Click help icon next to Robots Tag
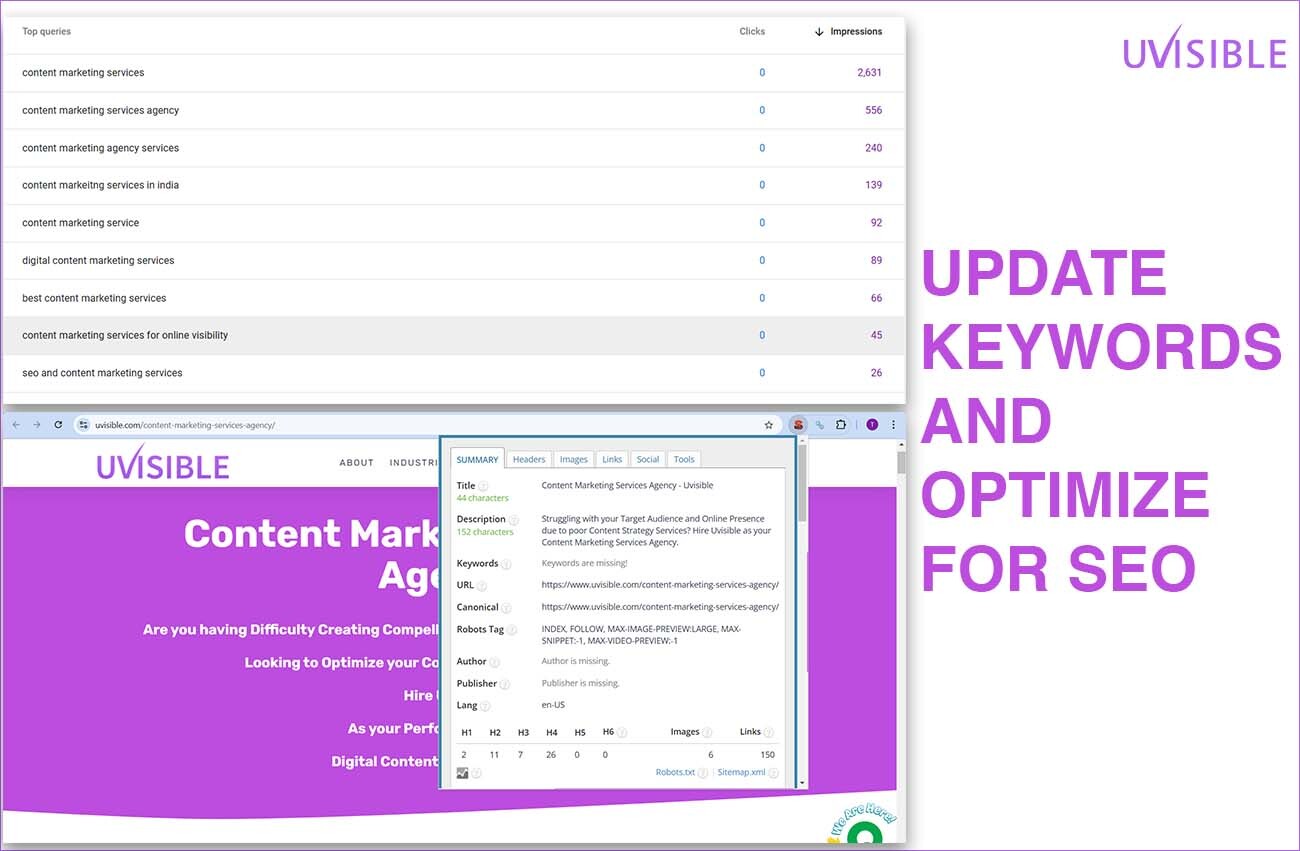The width and height of the screenshot is (1300, 851). (512, 630)
